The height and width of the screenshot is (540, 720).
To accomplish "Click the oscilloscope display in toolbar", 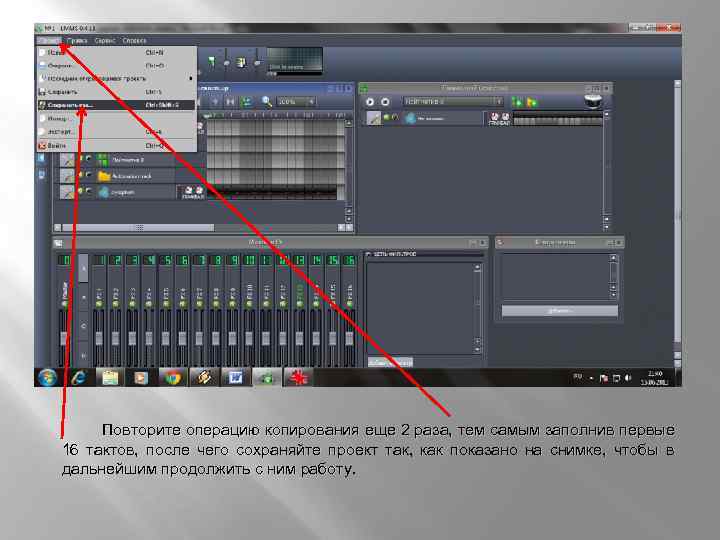I will tap(294, 61).
